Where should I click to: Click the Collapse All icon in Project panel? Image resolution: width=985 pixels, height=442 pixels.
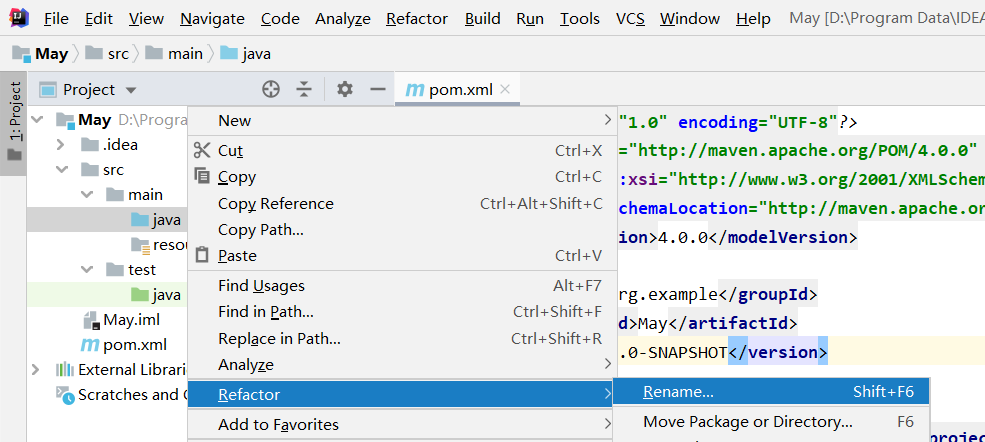click(304, 89)
